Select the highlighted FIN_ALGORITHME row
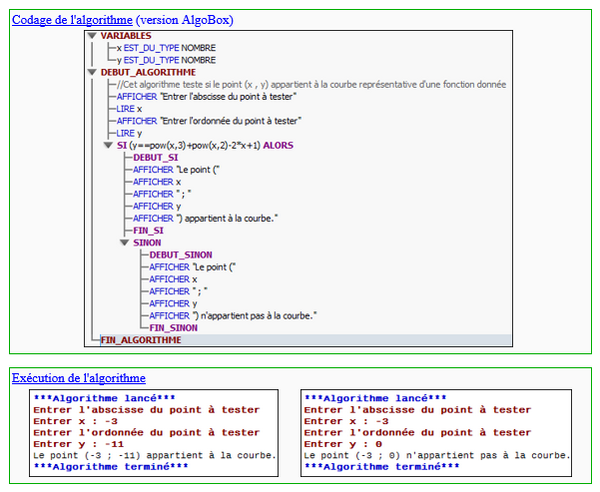Screen dimensions: 600x492 click(x=305, y=340)
